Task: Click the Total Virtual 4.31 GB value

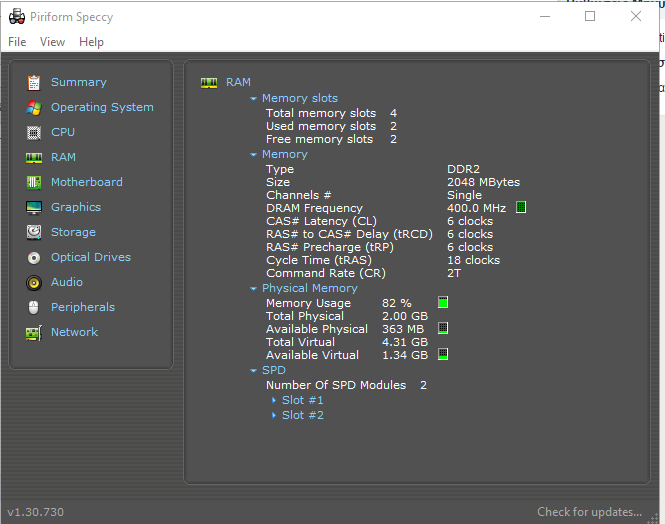Action: pyautogui.click(x=405, y=342)
